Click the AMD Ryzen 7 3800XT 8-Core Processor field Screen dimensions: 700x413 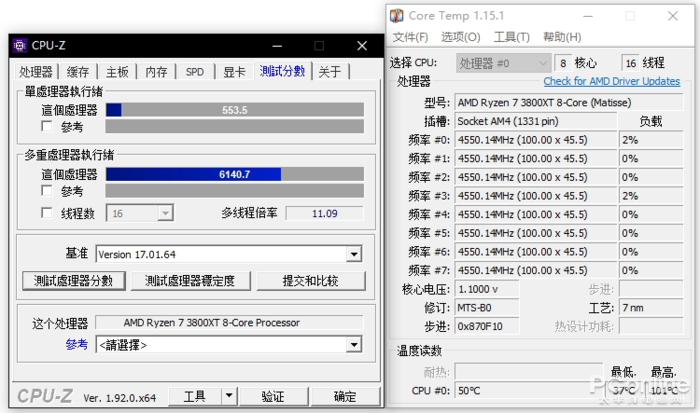[x=229, y=322]
